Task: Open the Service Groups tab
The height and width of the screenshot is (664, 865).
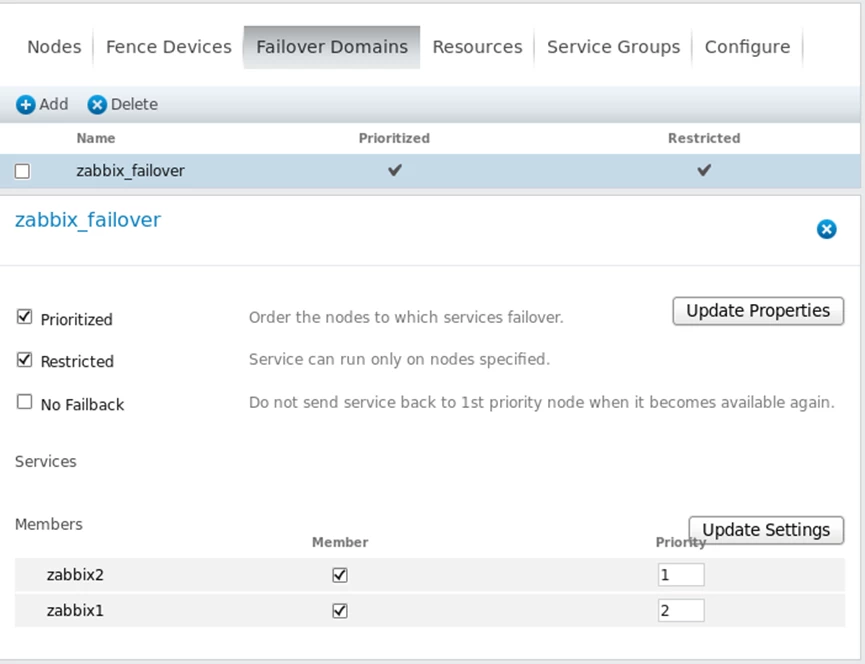Action: coord(613,47)
